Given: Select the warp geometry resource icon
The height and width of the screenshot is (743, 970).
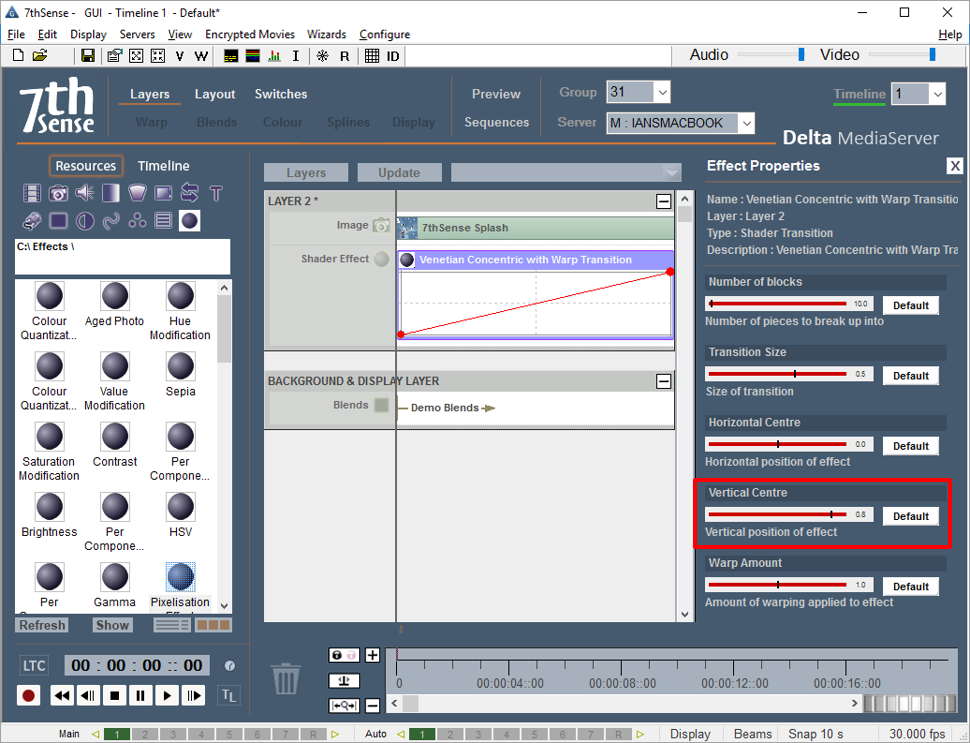Looking at the screenshot, I should coord(137,193).
